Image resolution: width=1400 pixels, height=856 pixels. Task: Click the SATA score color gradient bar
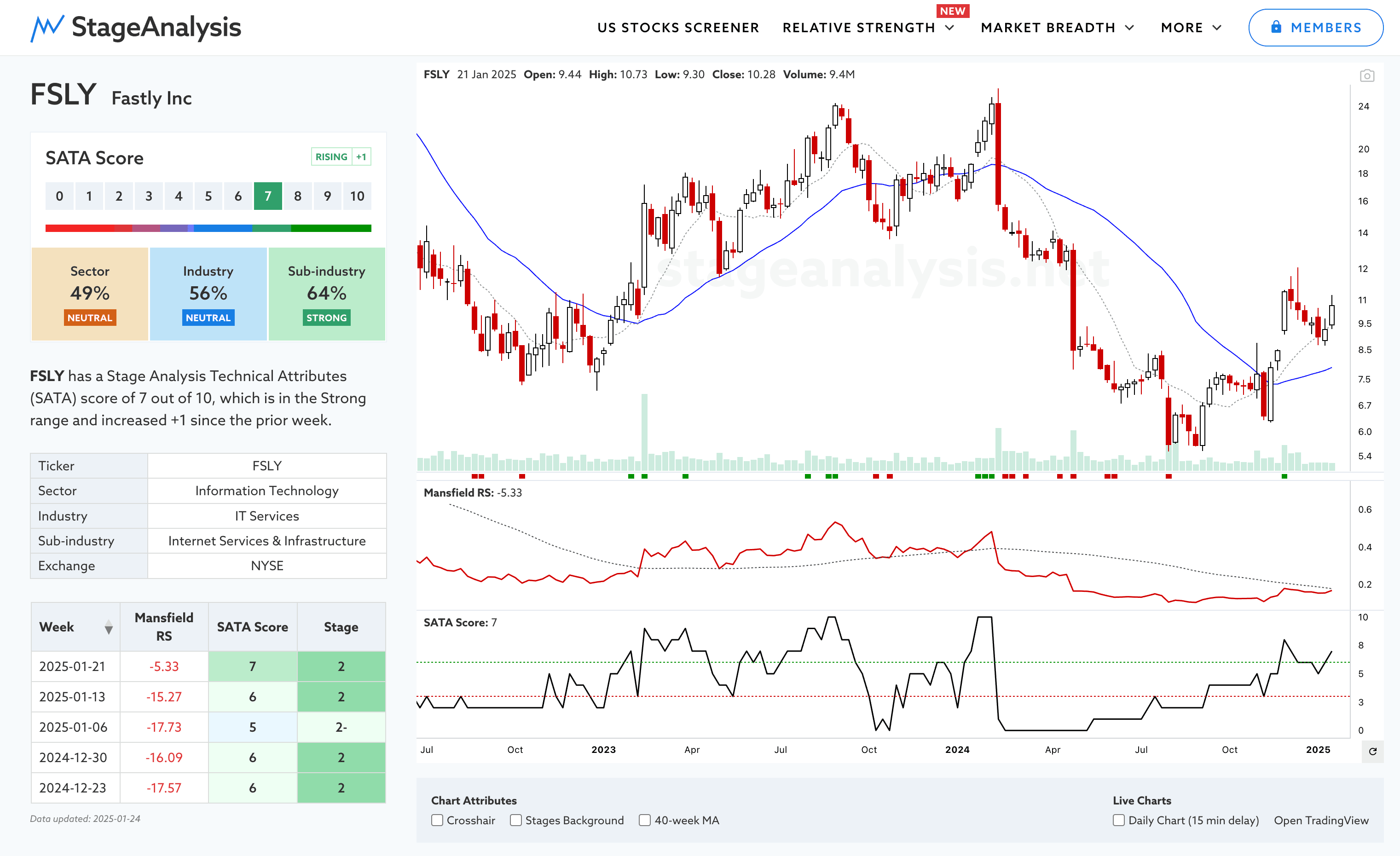coord(208,228)
